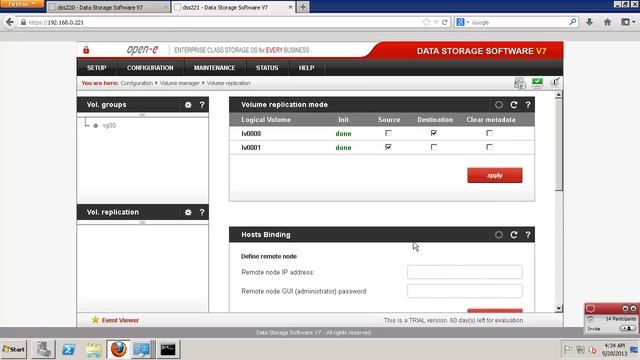Click the Remote node IP address field

tap(464, 272)
